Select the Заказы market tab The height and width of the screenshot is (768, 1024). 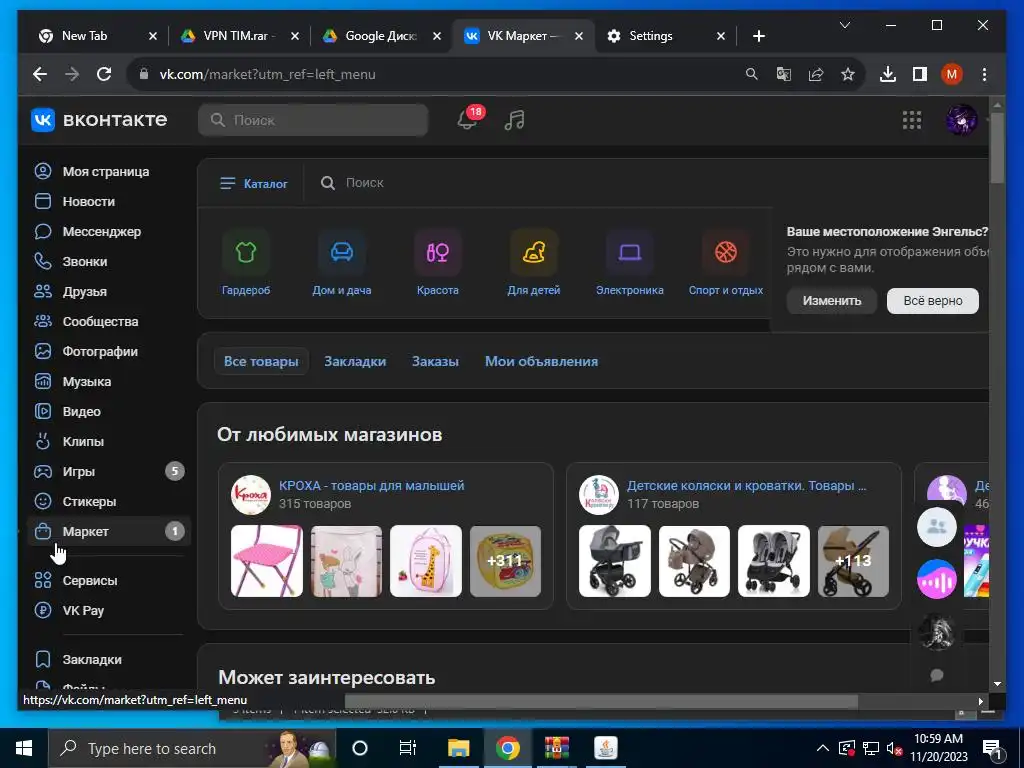click(436, 361)
